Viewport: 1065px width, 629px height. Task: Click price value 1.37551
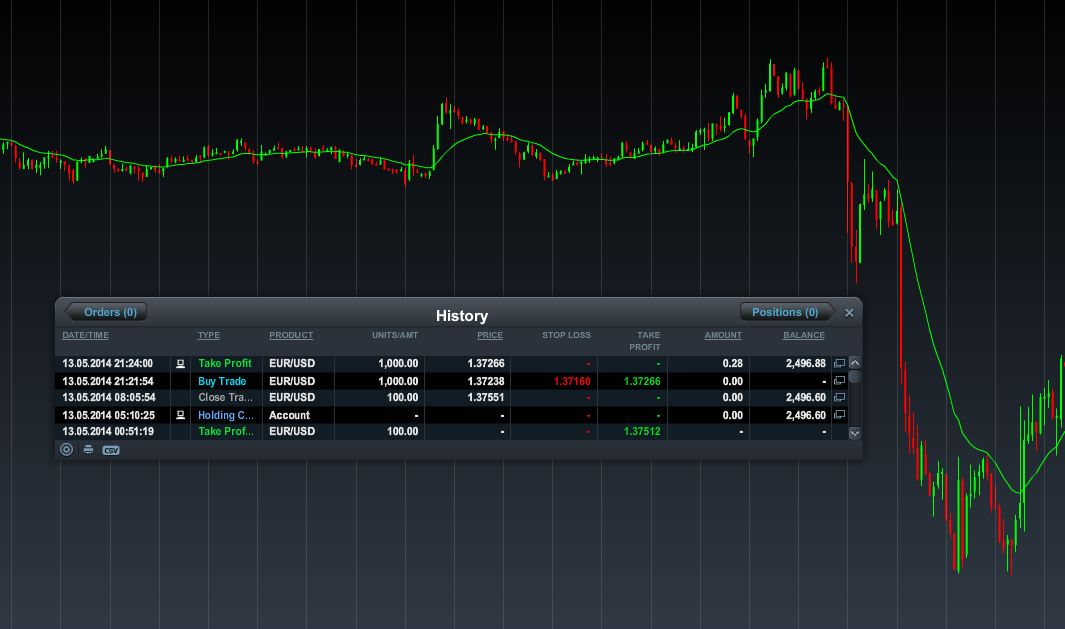pyautogui.click(x=486, y=397)
